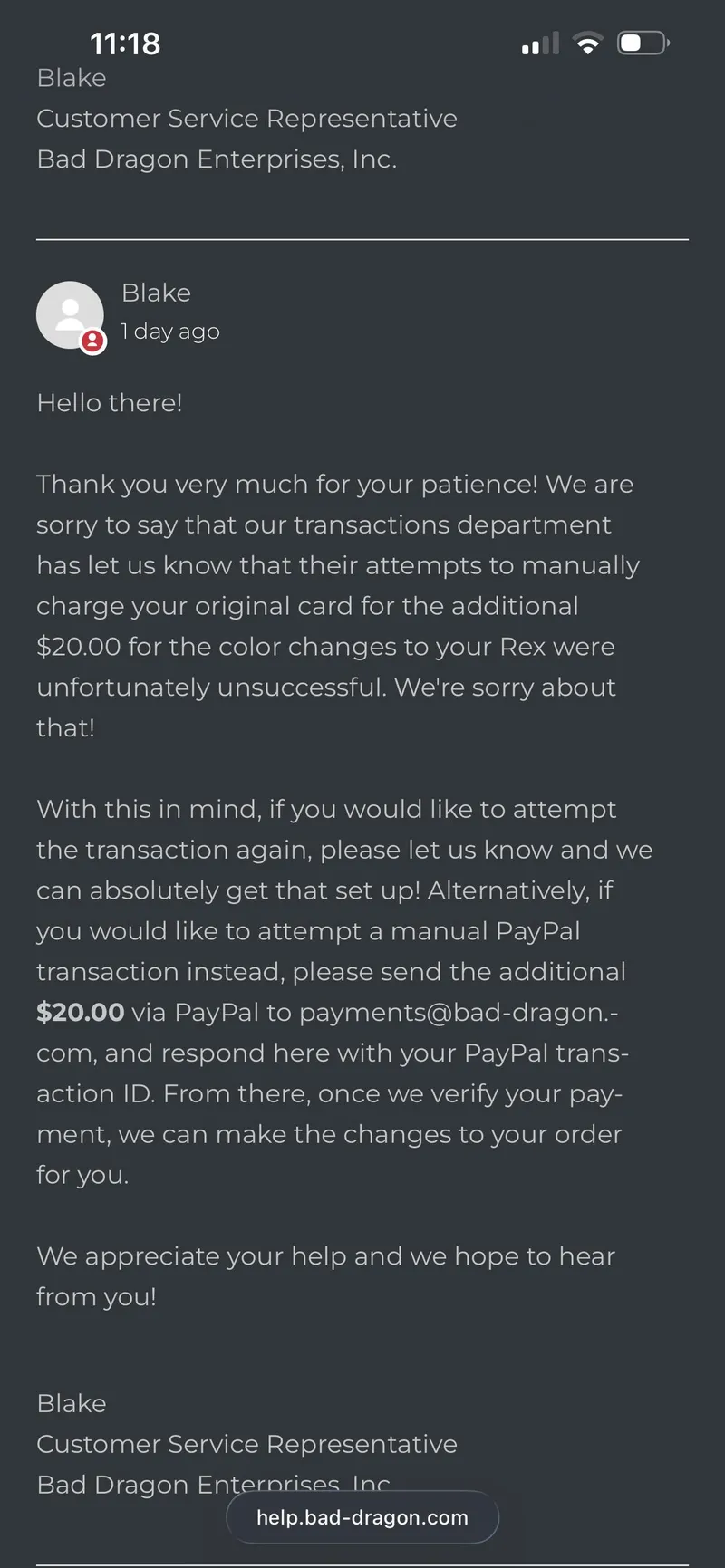Click the bottom "Blake" signature name
Viewport: 725px width, 1568px height.
[x=72, y=1403]
